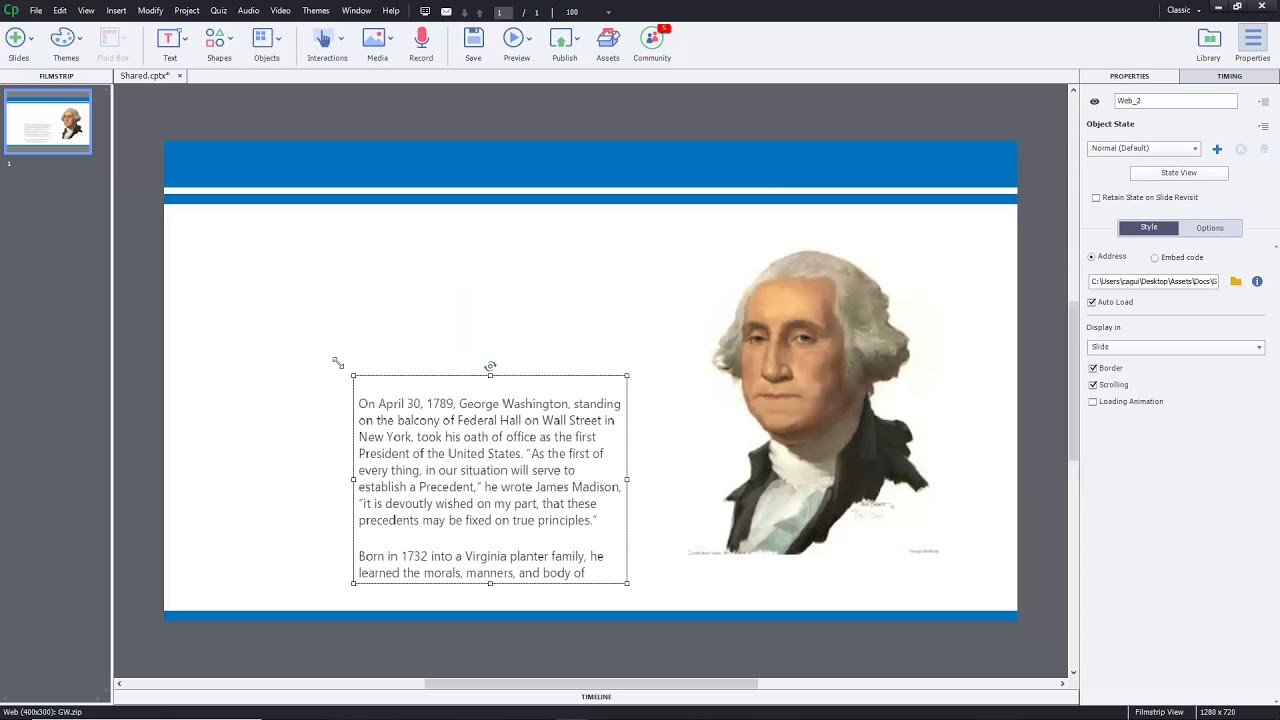Screen dimensions: 1280x720
Task: Toggle the Web_2 object visibility eye
Action: pyautogui.click(x=1094, y=101)
